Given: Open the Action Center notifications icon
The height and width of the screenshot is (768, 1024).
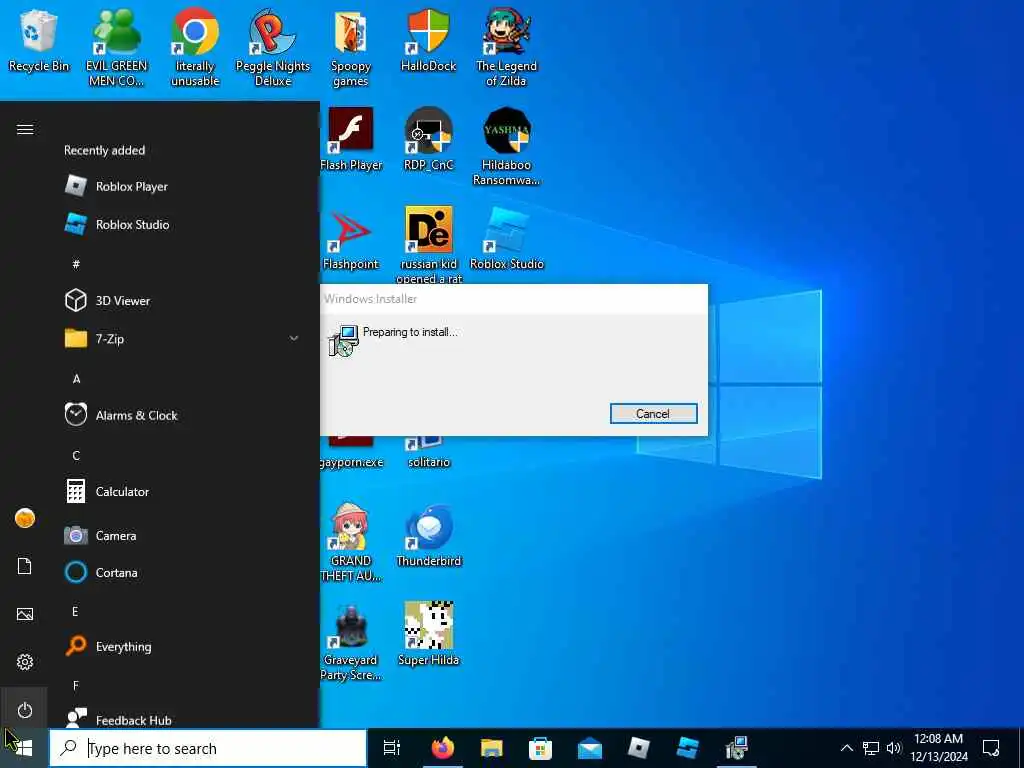Looking at the screenshot, I should [x=991, y=748].
